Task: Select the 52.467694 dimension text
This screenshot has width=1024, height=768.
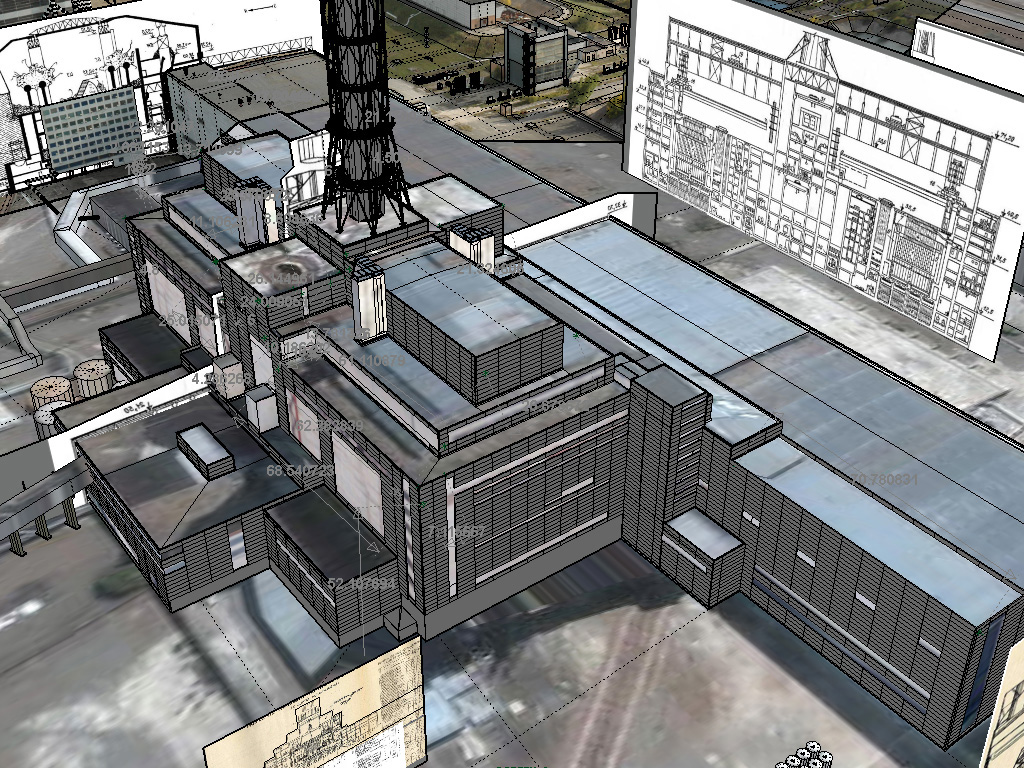Action: click(x=361, y=583)
